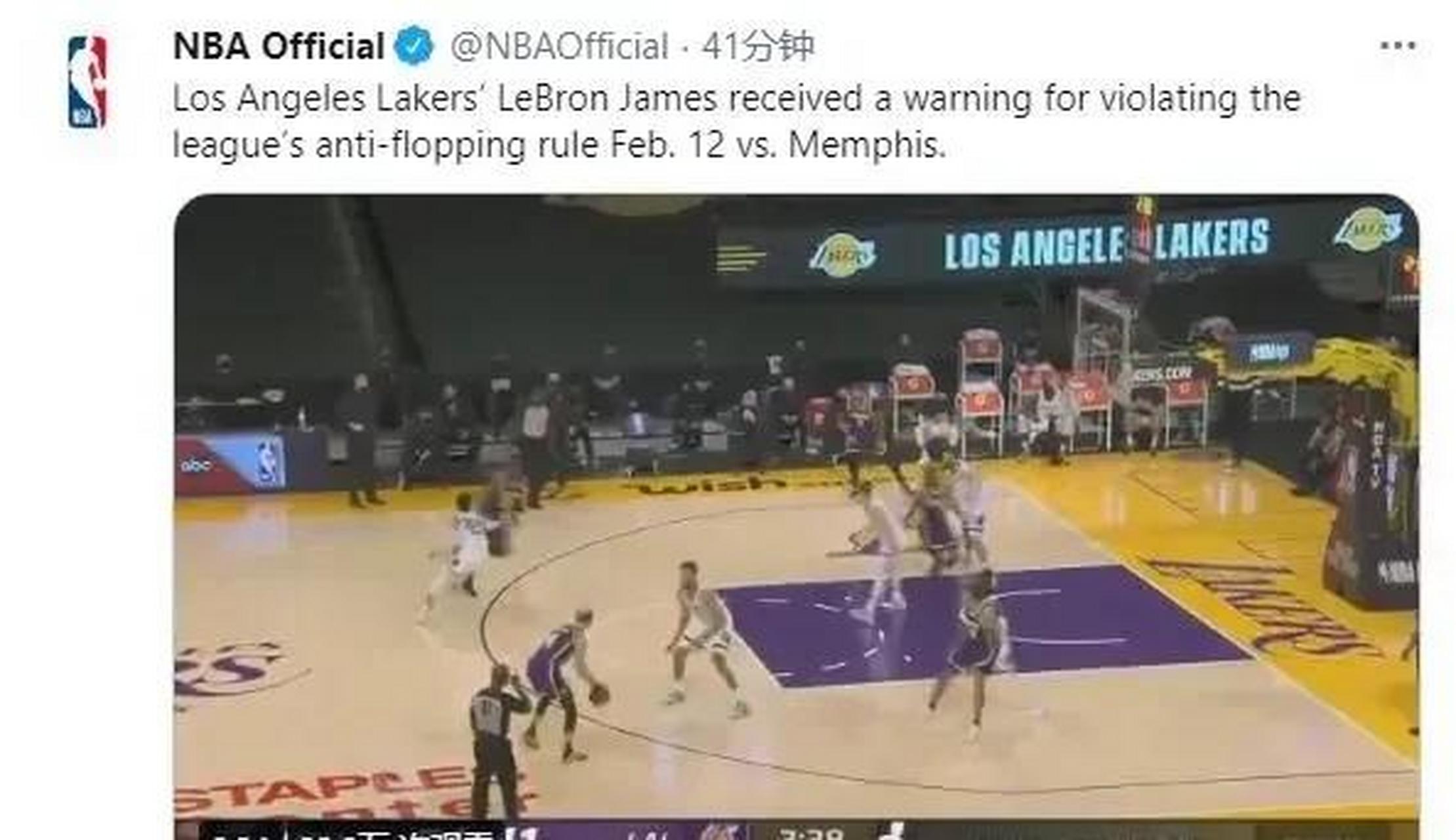Click the basketball being dribbled
This screenshot has height=840, width=1456.
[599, 694]
